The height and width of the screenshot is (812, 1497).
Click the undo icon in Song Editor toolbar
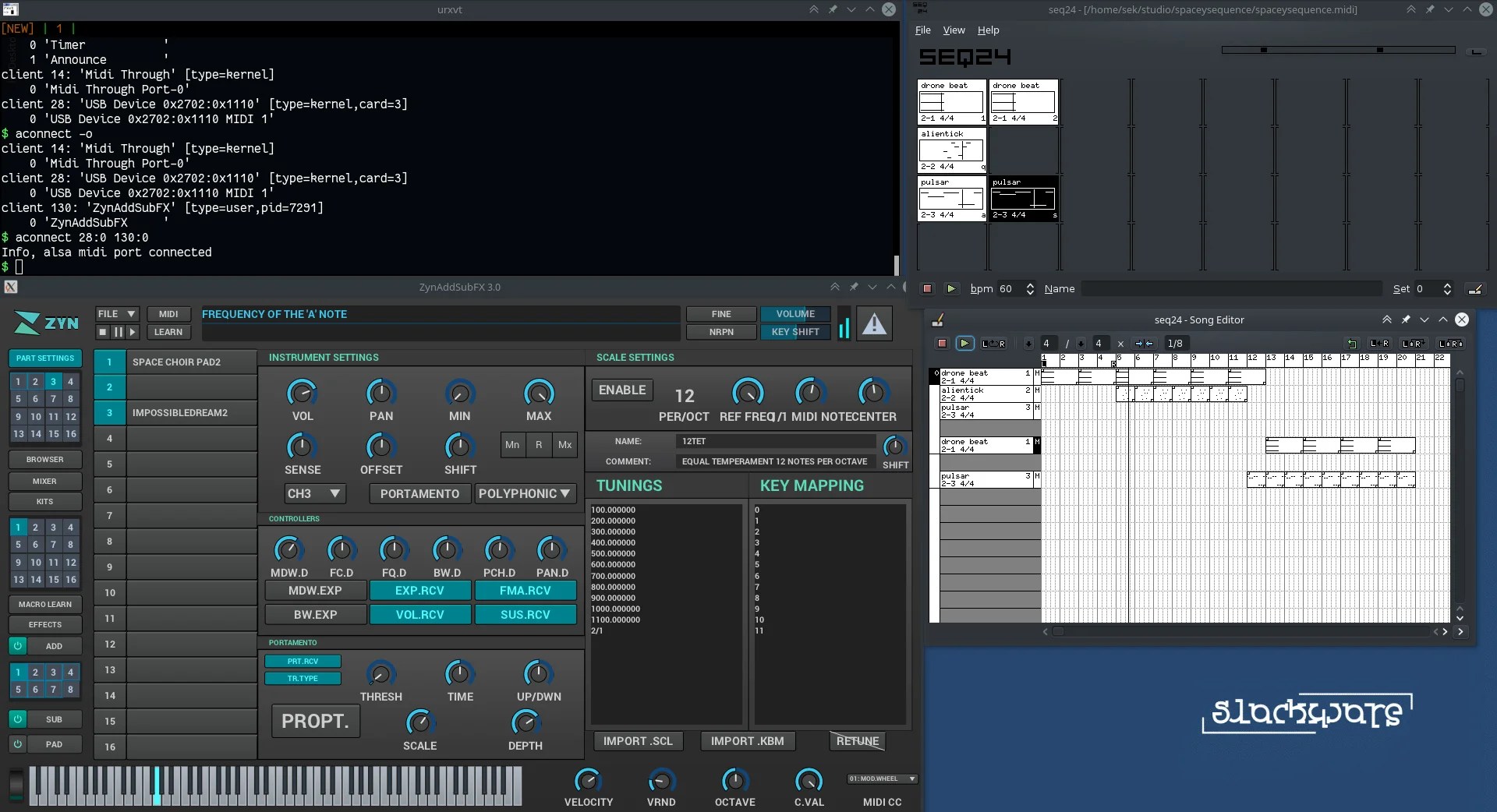(x=1352, y=344)
